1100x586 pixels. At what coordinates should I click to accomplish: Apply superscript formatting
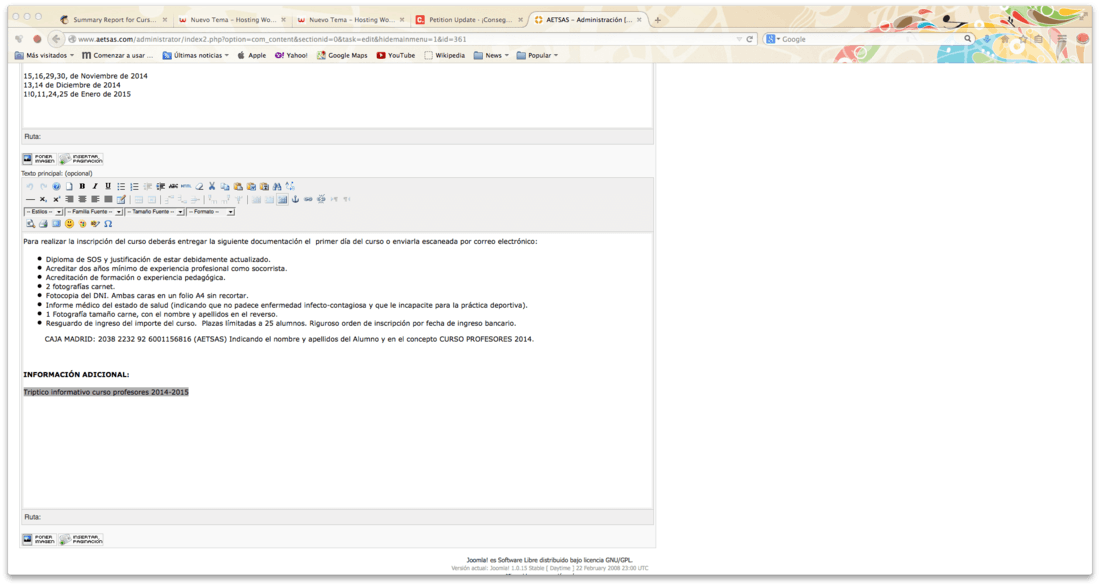[56, 199]
